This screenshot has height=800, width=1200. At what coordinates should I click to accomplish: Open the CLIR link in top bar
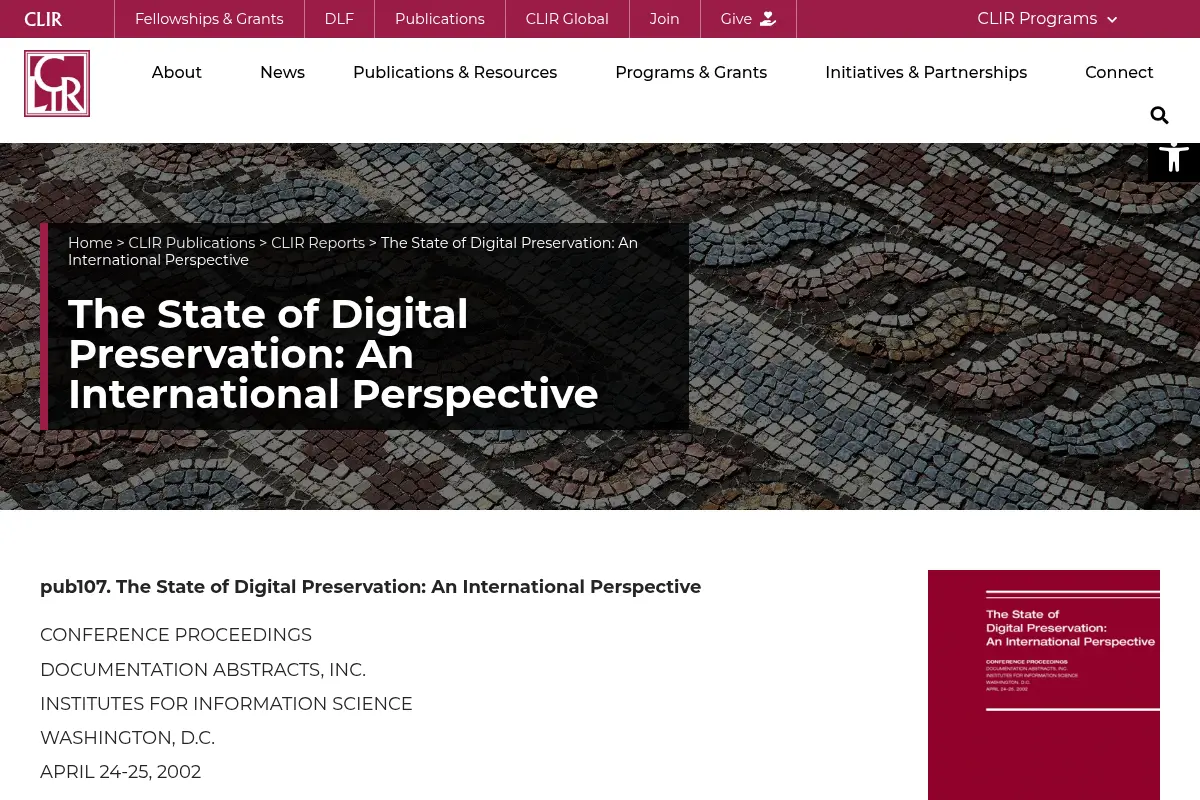click(43, 19)
